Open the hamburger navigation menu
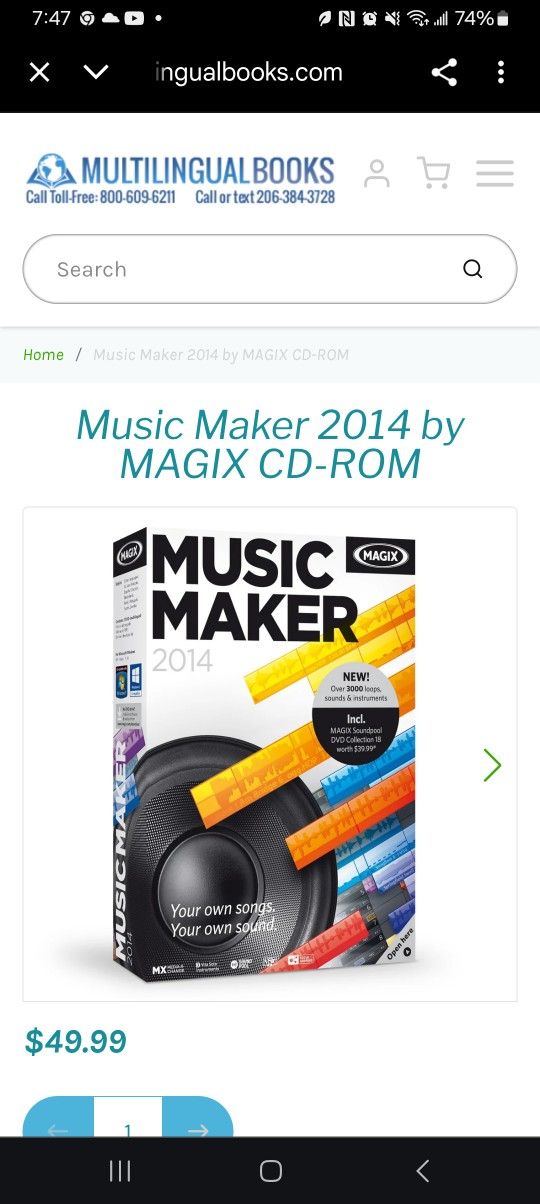Screen dimensions: 540x1204 point(495,173)
